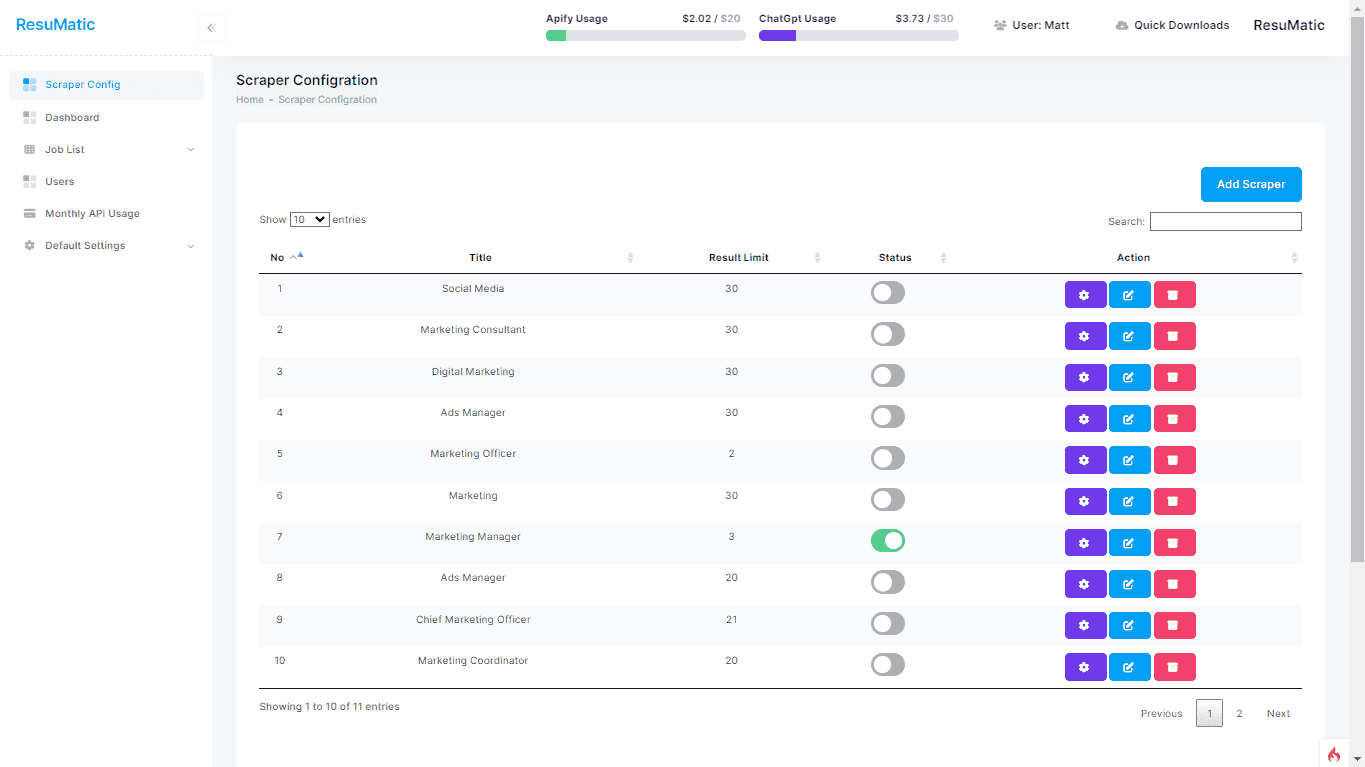Screen dimensions: 1365x767
Task: Open the entries-per-page dropdown
Action: (309, 220)
